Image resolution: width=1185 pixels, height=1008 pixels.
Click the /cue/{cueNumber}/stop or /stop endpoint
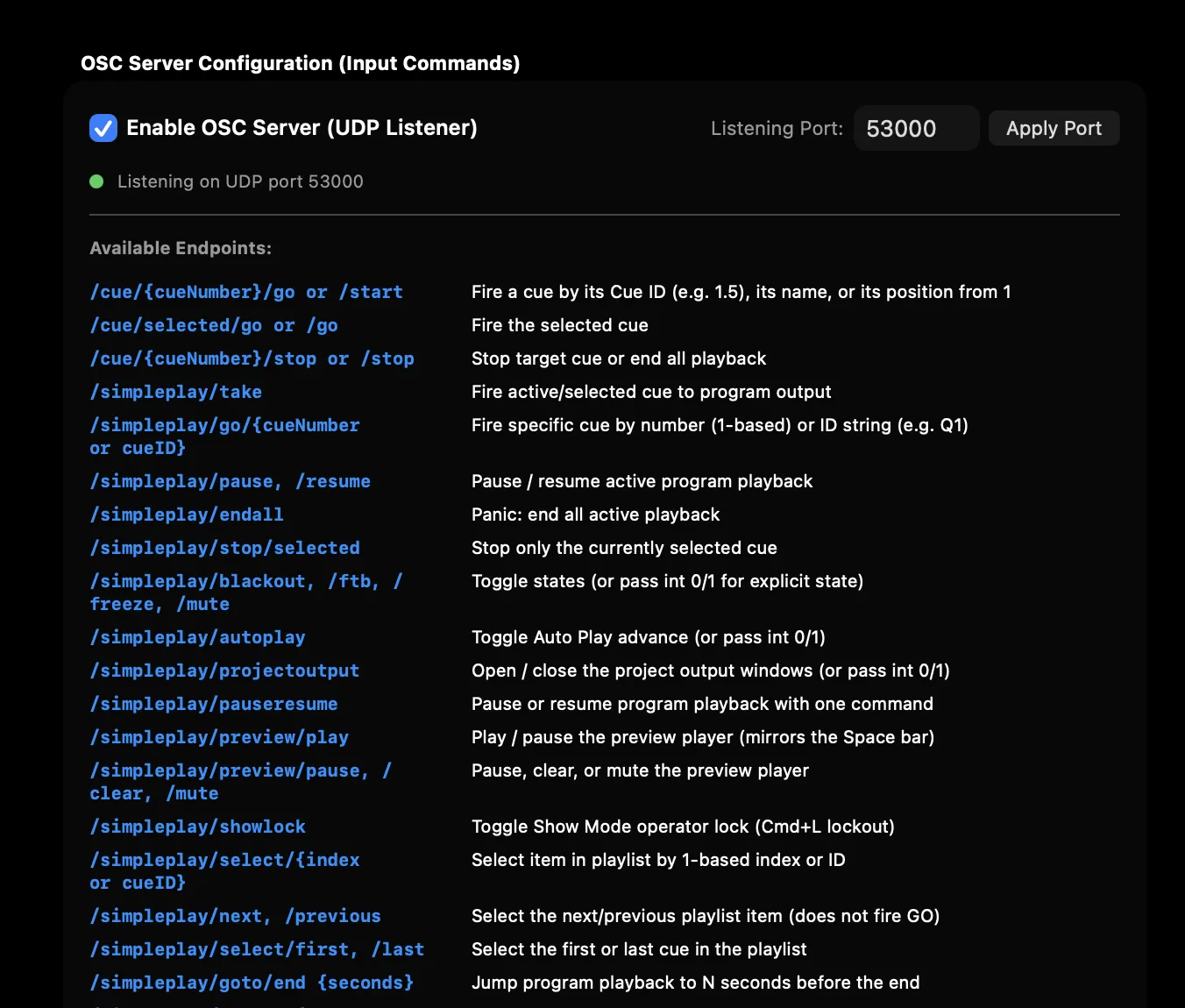point(252,358)
